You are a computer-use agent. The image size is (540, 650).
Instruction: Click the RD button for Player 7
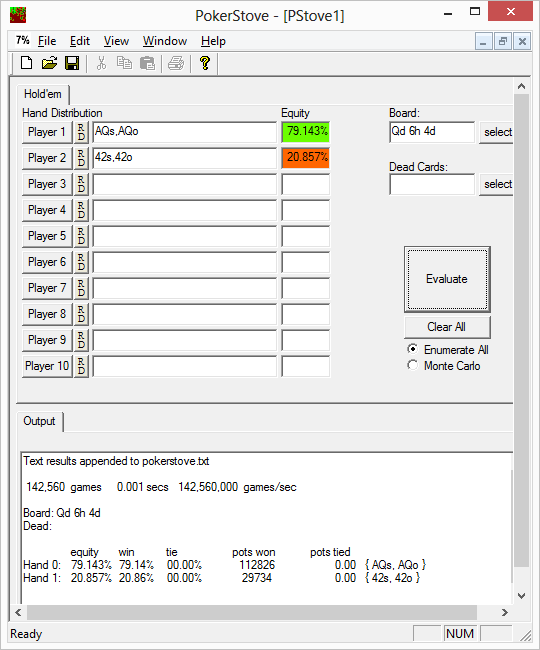[81, 288]
